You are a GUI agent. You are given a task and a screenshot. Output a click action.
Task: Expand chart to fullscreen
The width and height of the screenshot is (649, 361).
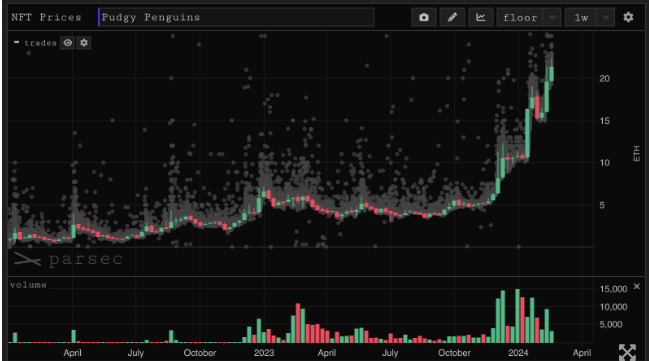[627, 352]
